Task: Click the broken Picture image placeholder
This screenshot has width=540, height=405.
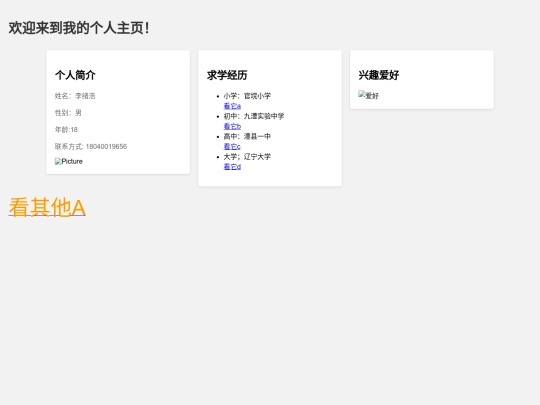Action: coord(69,162)
